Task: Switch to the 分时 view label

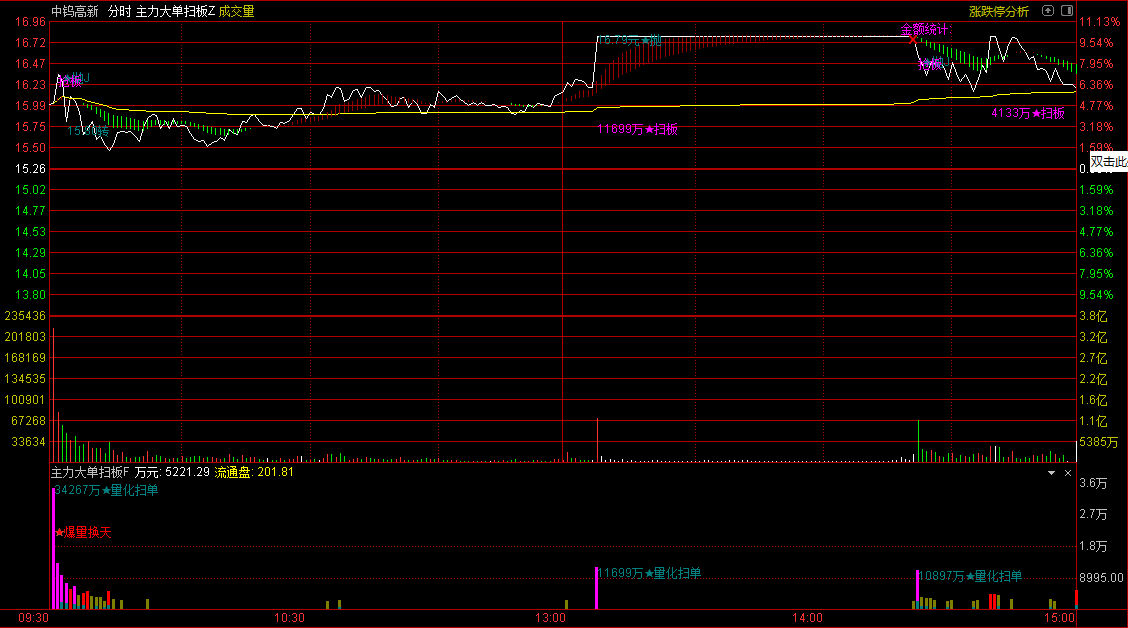Action: click(x=119, y=12)
